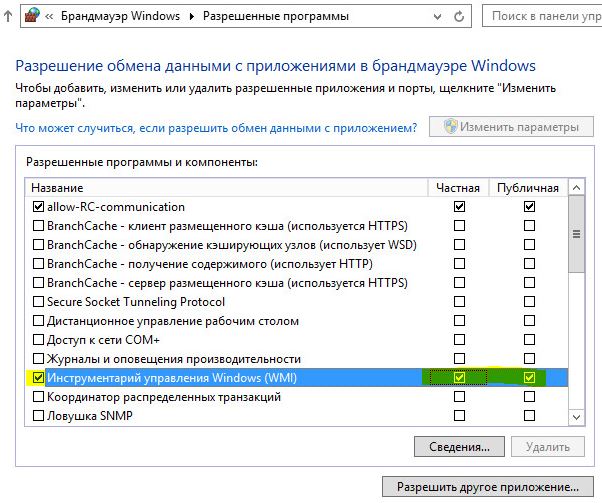Click the Частная column header
Image resolution: width=602 pixels, height=503 pixels.
pos(459,188)
